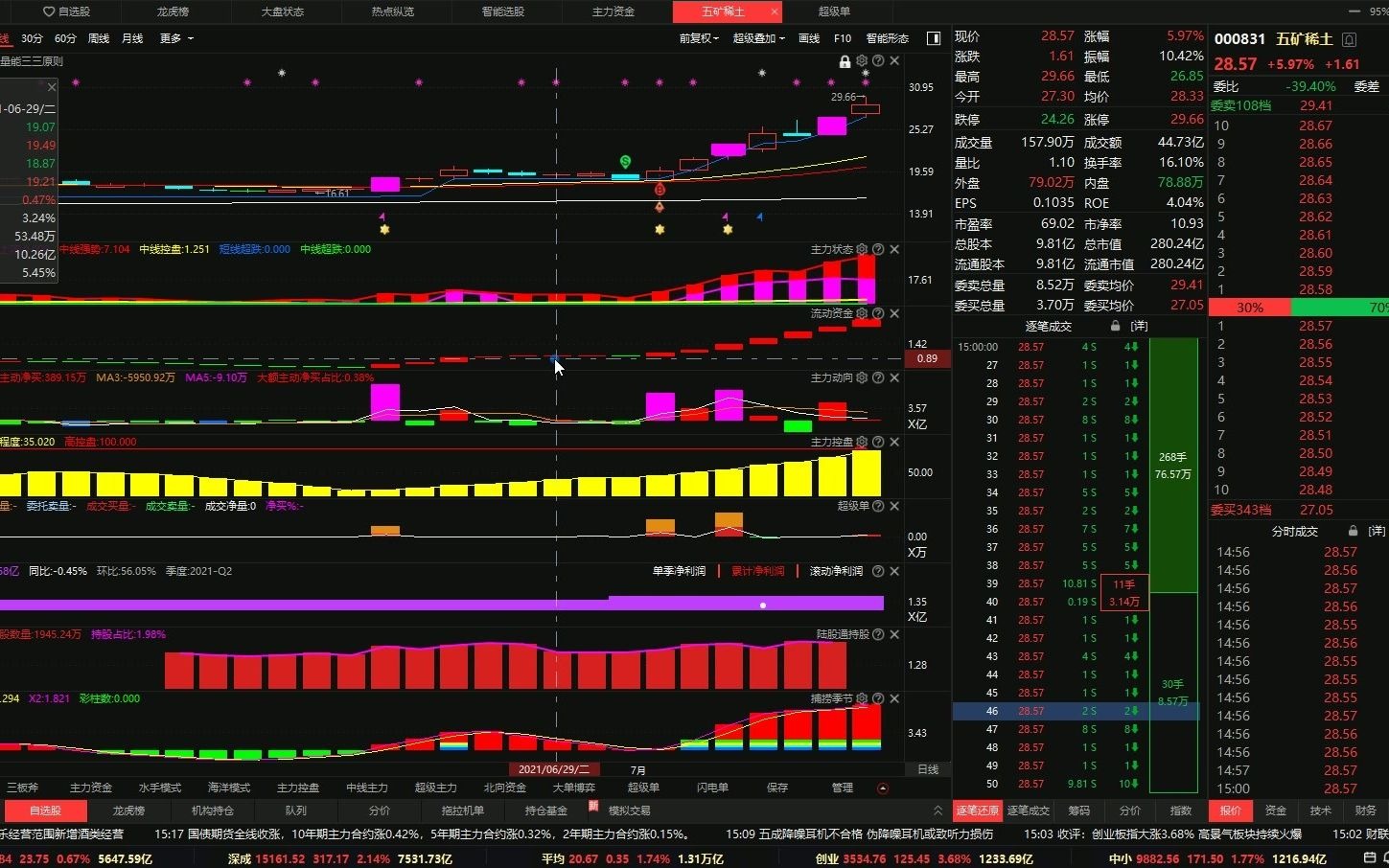Open 详 details for 逐笔成交
This screenshot has width=1389, height=868.
(1139, 327)
